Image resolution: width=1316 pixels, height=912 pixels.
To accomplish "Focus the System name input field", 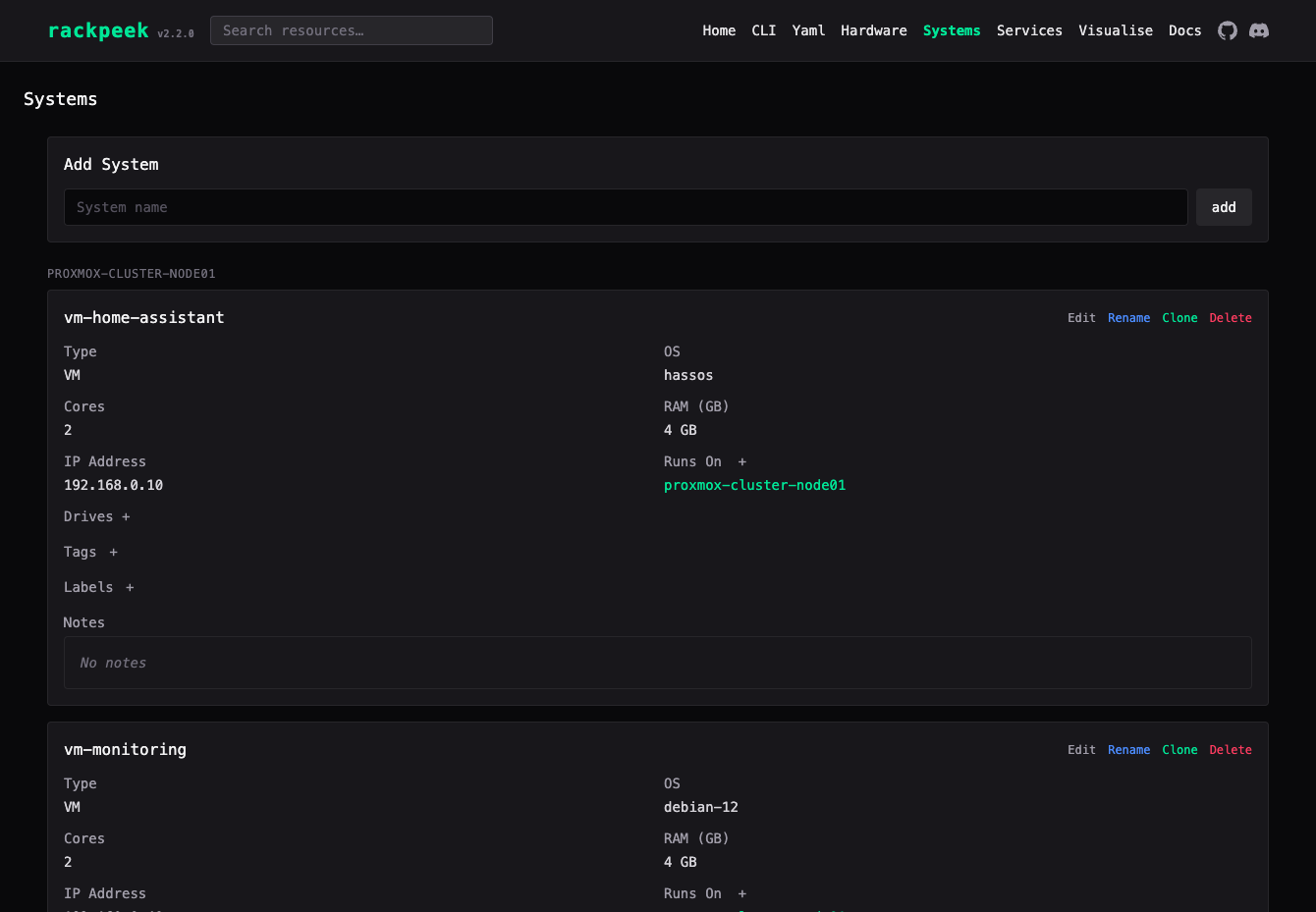I will (x=626, y=207).
